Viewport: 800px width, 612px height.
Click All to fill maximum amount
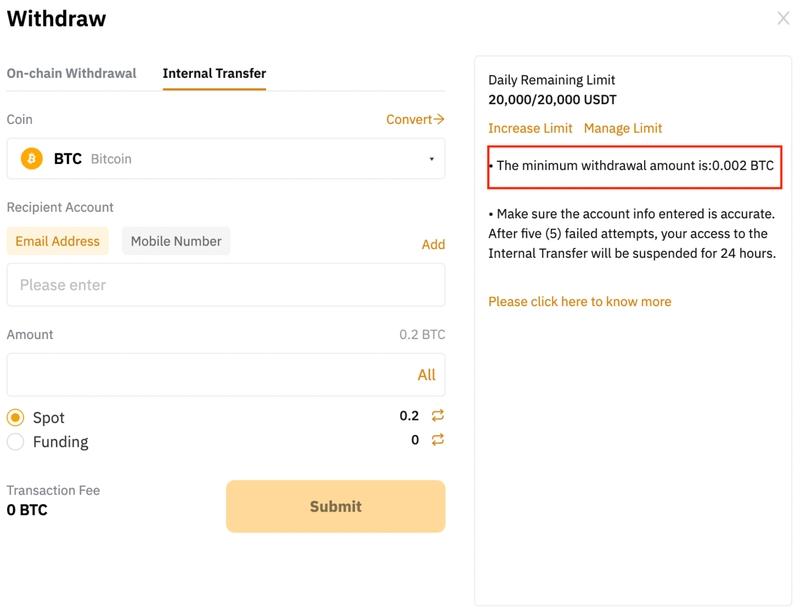point(426,375)
